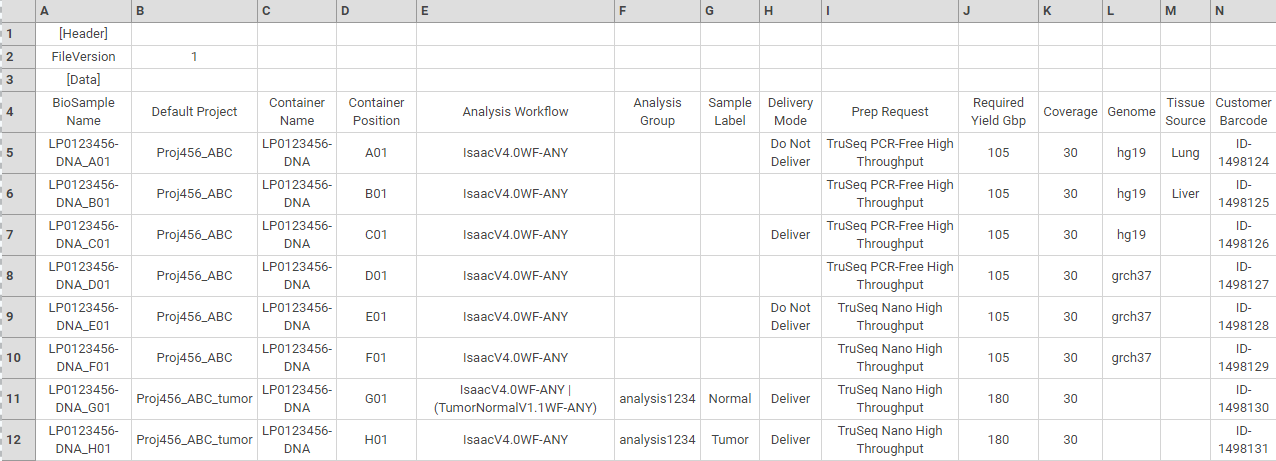
Task: Click the Prep Request header cell
Action: coord(890,112)
